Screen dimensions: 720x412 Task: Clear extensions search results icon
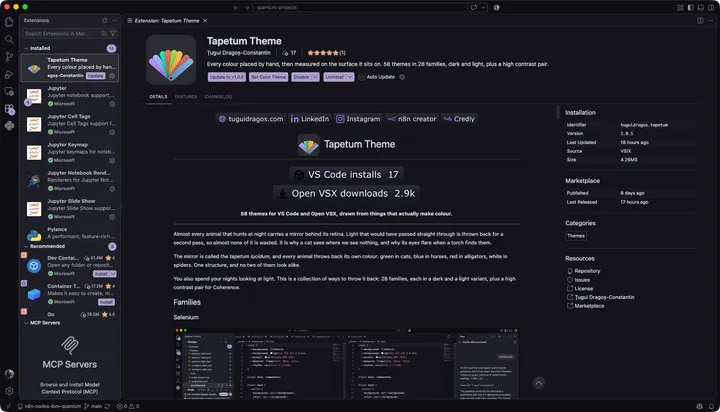[104, 34]
